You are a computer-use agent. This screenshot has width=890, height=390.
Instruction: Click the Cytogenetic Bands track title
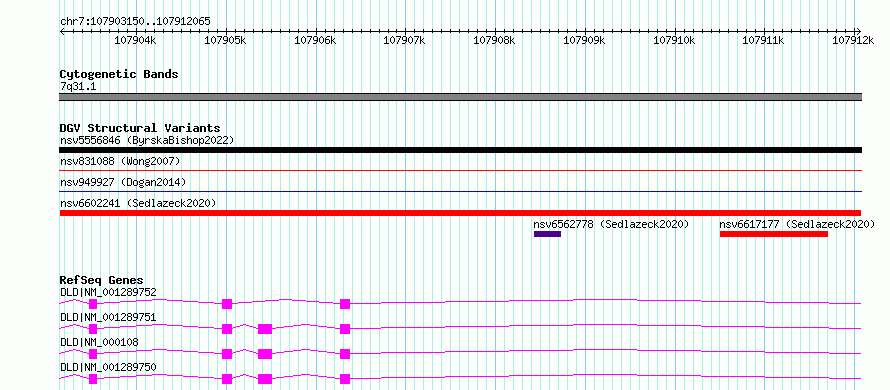119,74
